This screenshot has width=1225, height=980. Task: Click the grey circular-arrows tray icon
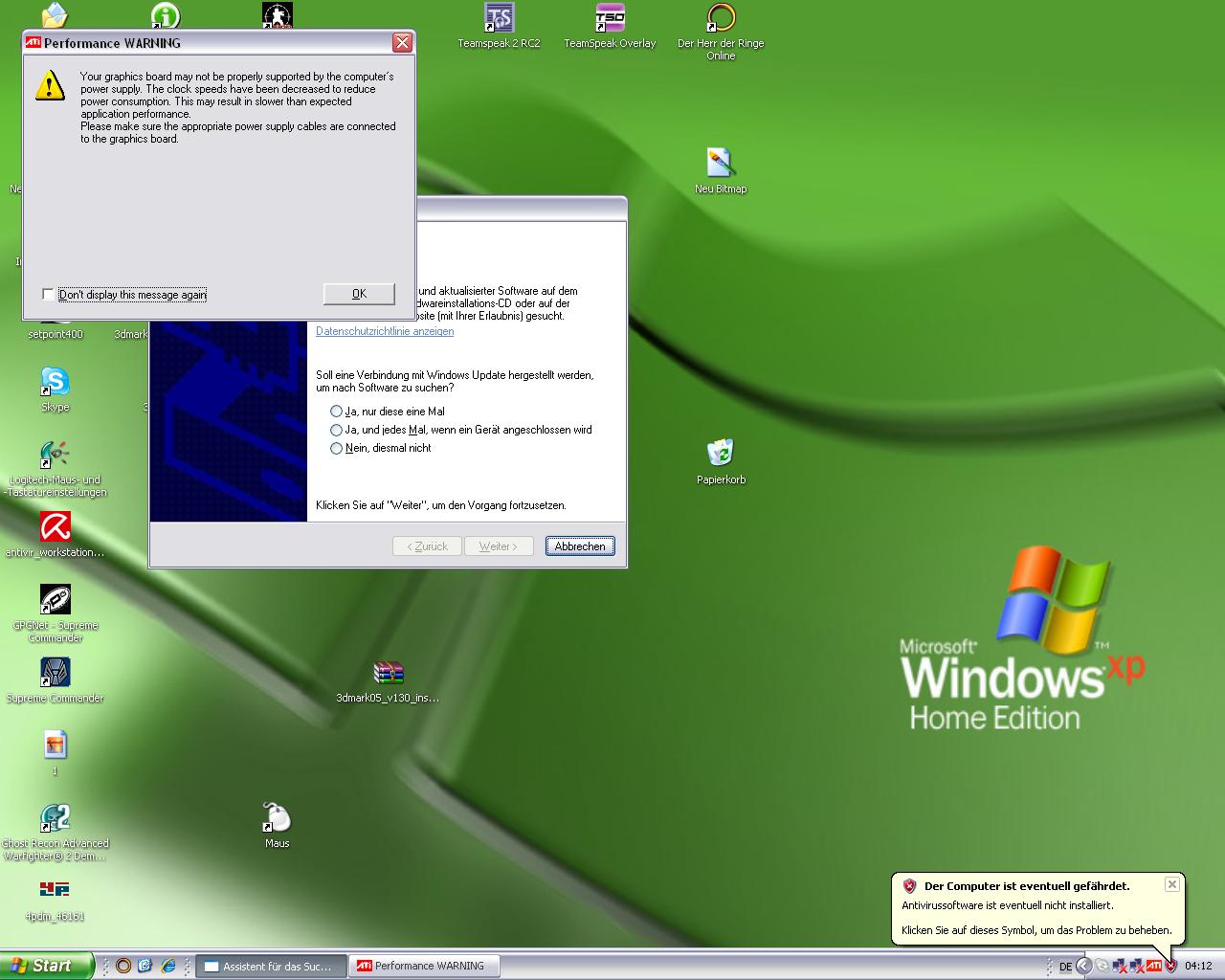(1102, 967)
